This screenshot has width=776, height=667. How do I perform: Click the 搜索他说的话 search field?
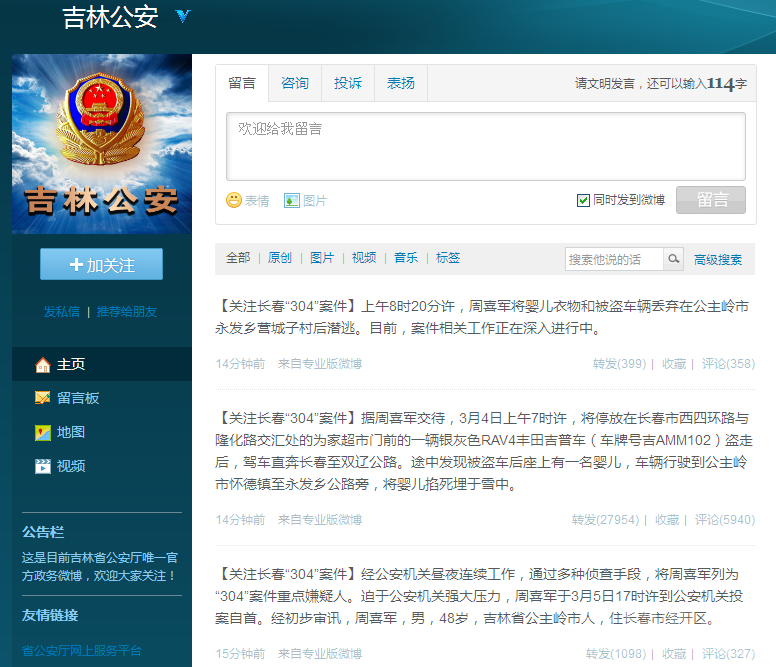tap(614, 259)
